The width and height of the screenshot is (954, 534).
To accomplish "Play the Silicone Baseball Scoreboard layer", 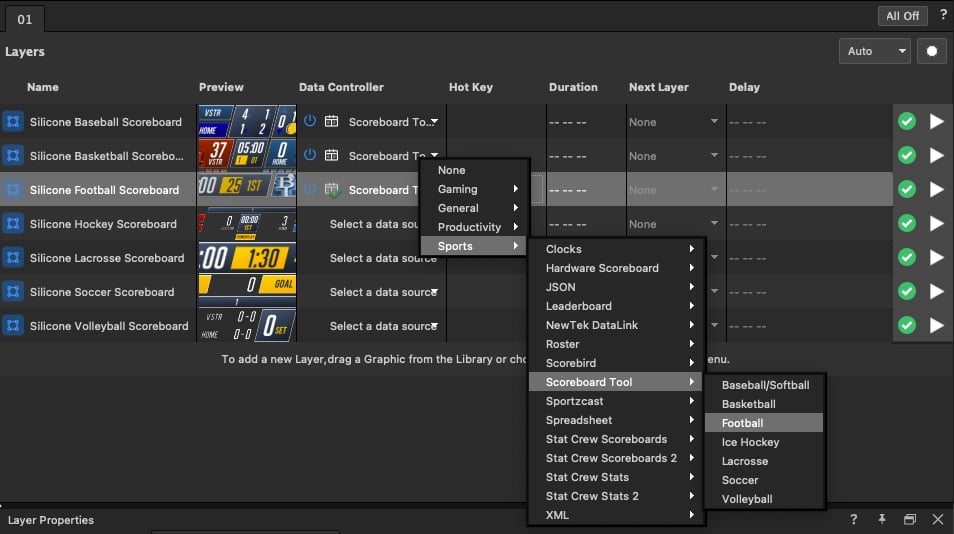I will (x=936, y=121).
